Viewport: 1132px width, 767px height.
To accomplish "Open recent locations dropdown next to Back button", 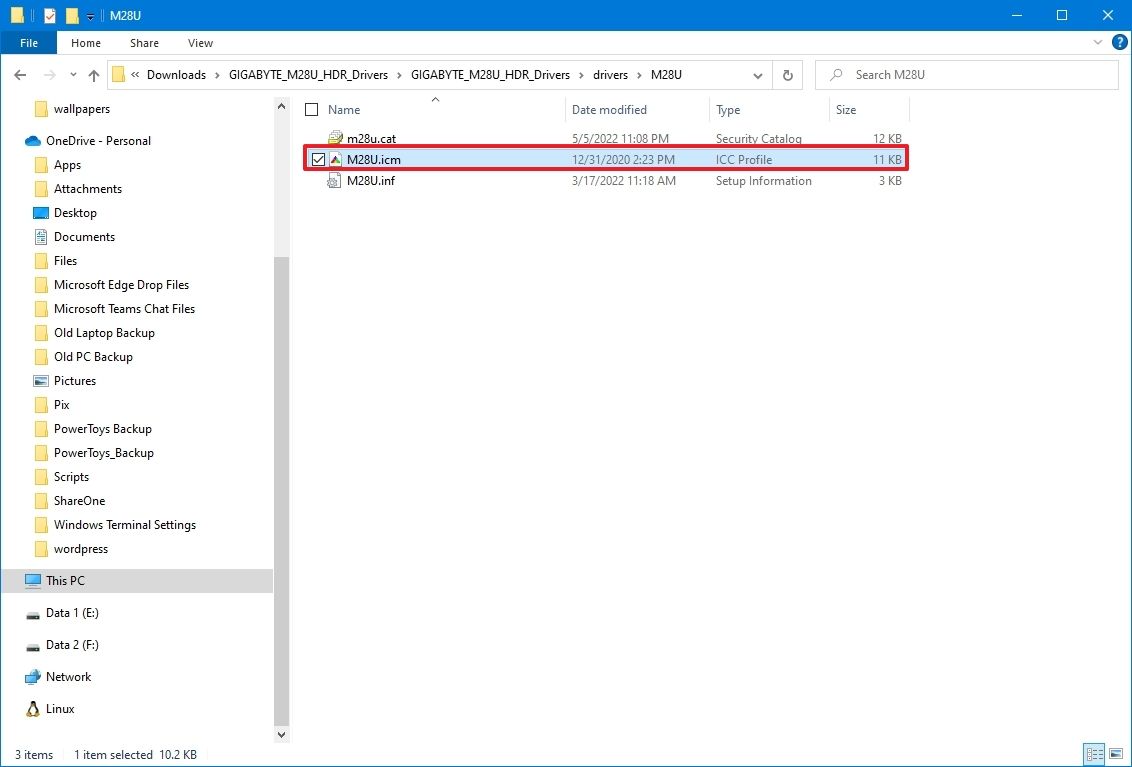I will point(72,74).
